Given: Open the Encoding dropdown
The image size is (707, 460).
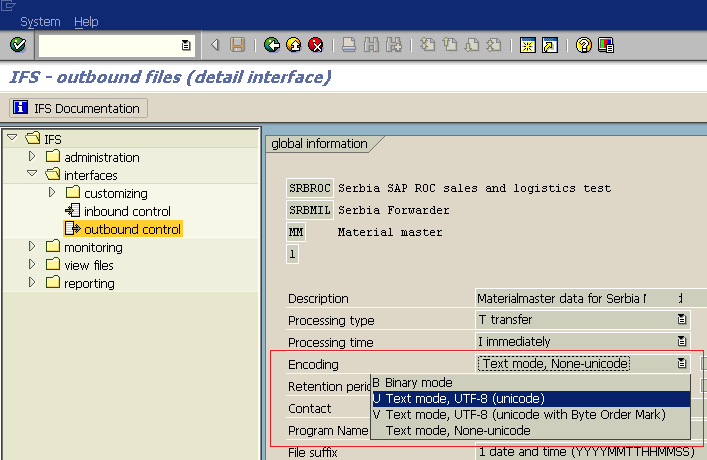Looking at the screenshot, I should point(682,363).
